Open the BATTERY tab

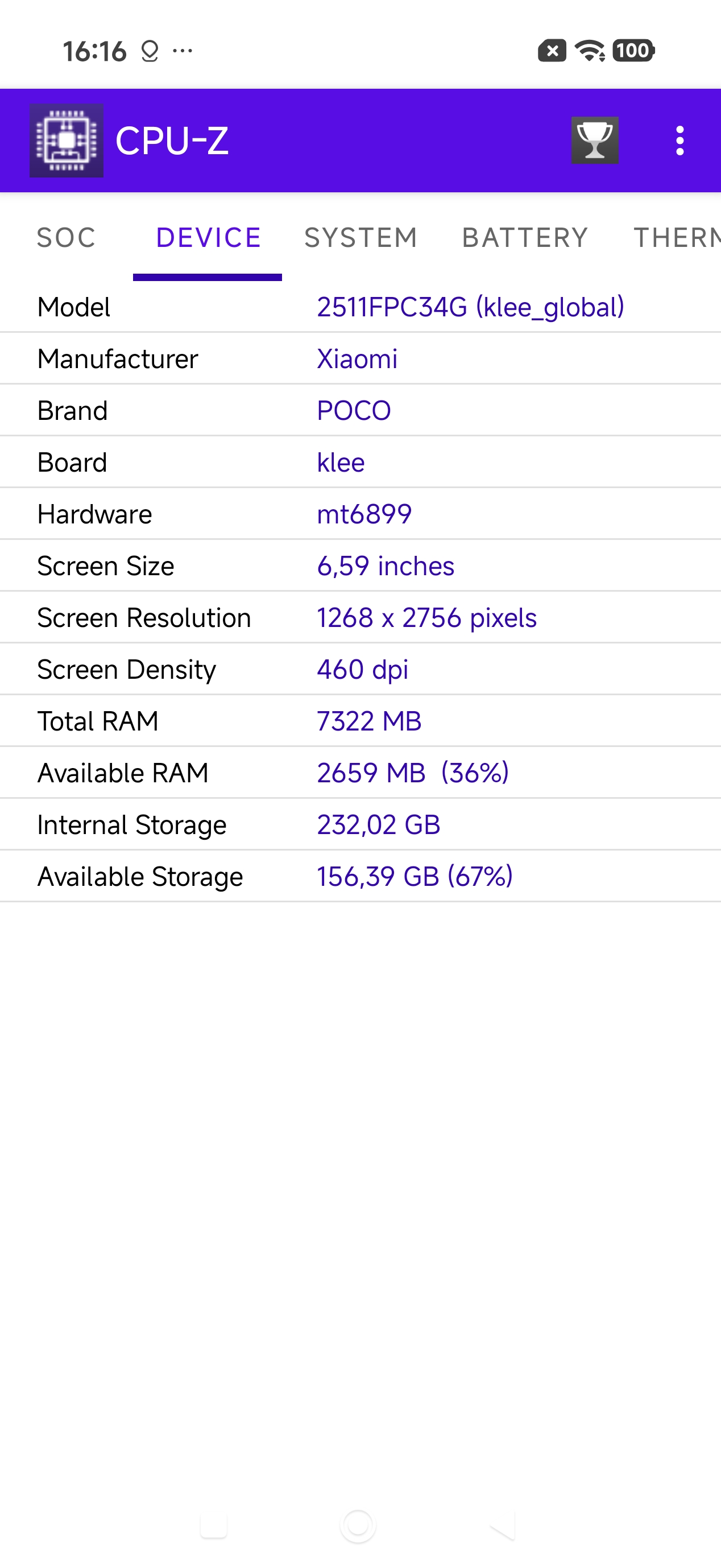tap(525, 237)
